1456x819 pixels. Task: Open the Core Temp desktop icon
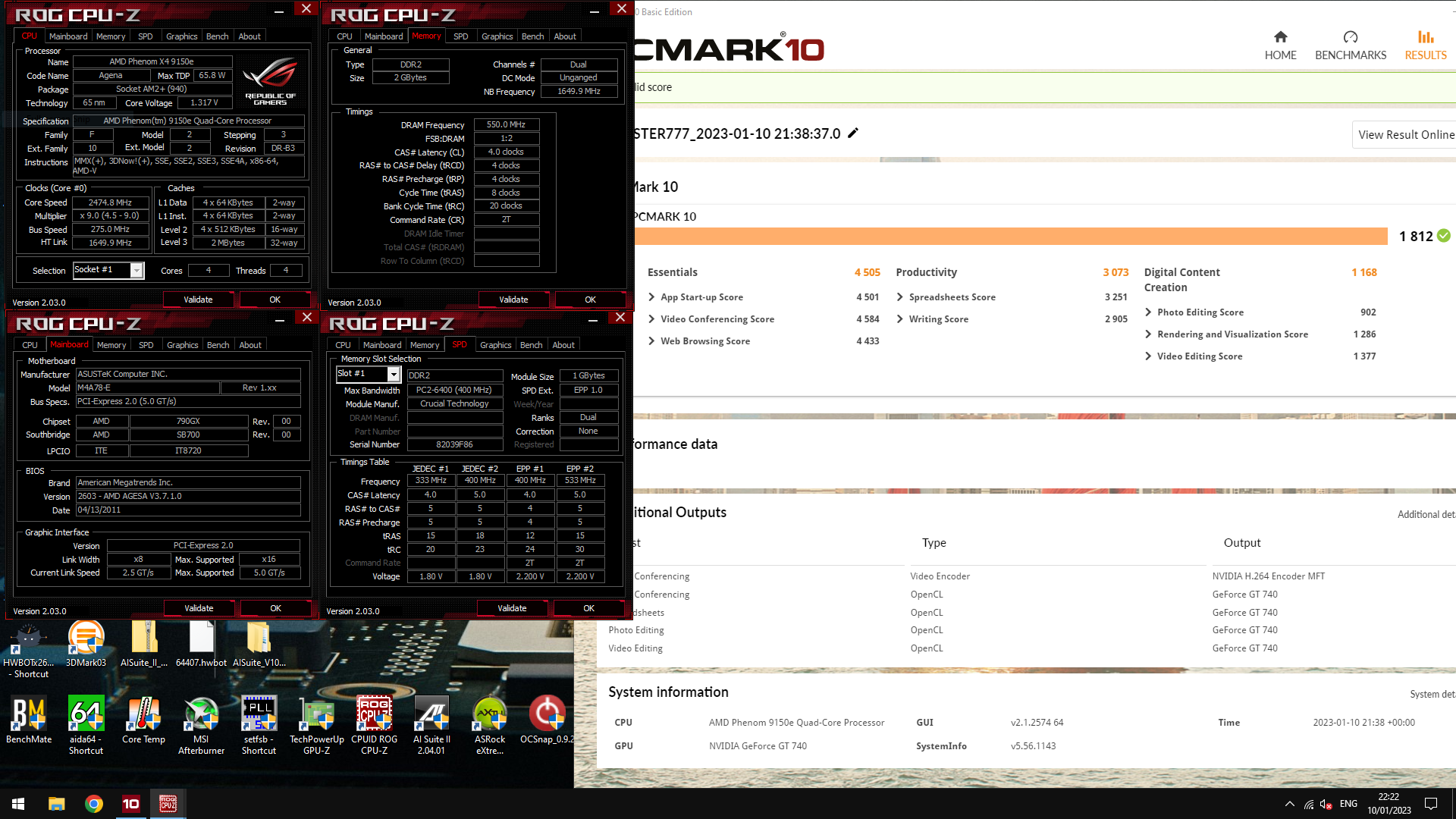pos(143,720)
